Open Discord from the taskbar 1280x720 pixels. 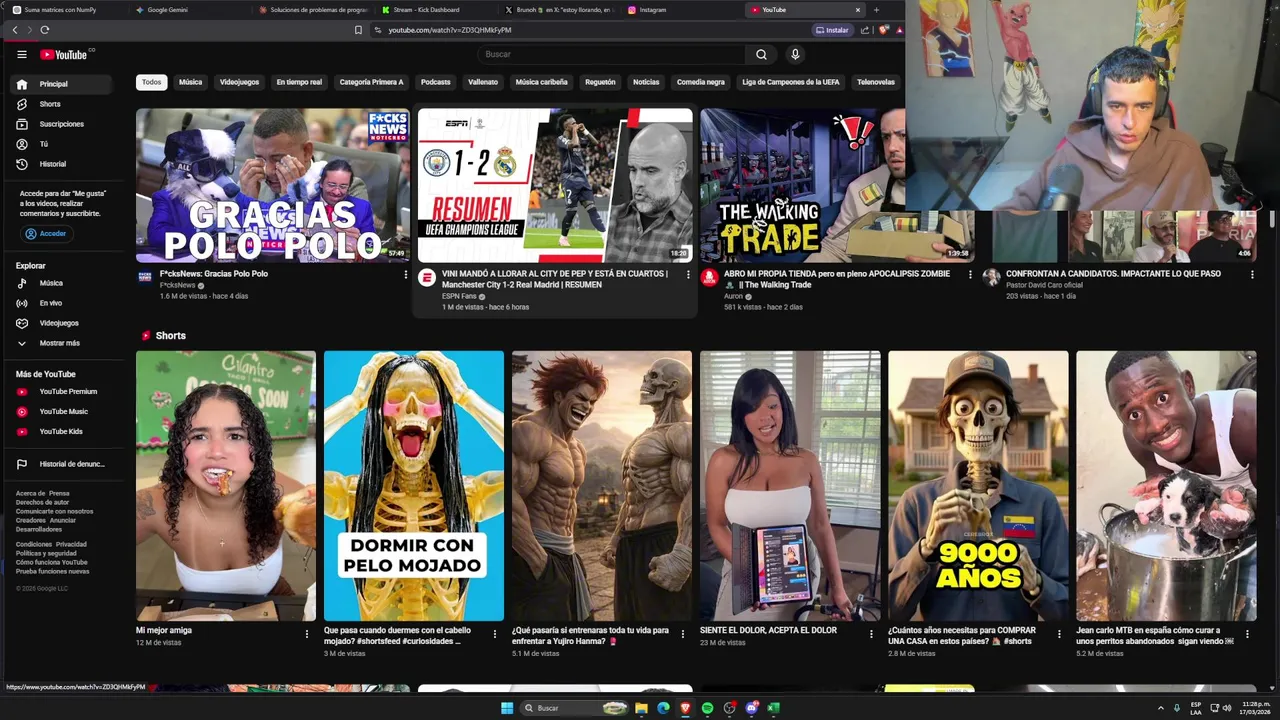(751, 708)
